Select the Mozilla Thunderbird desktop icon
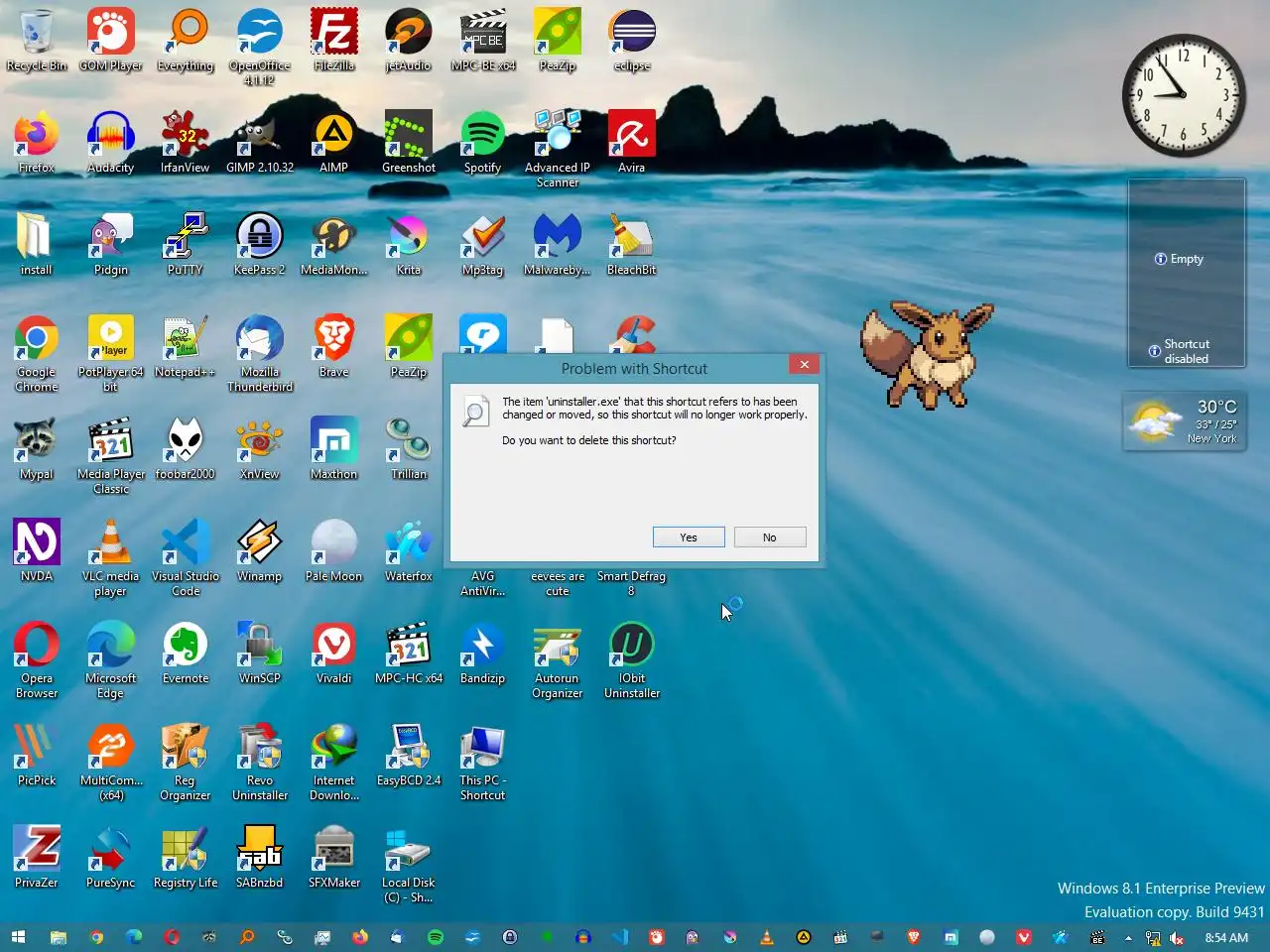The width and height of the screenshot is (1270, 952). (260, 353)
